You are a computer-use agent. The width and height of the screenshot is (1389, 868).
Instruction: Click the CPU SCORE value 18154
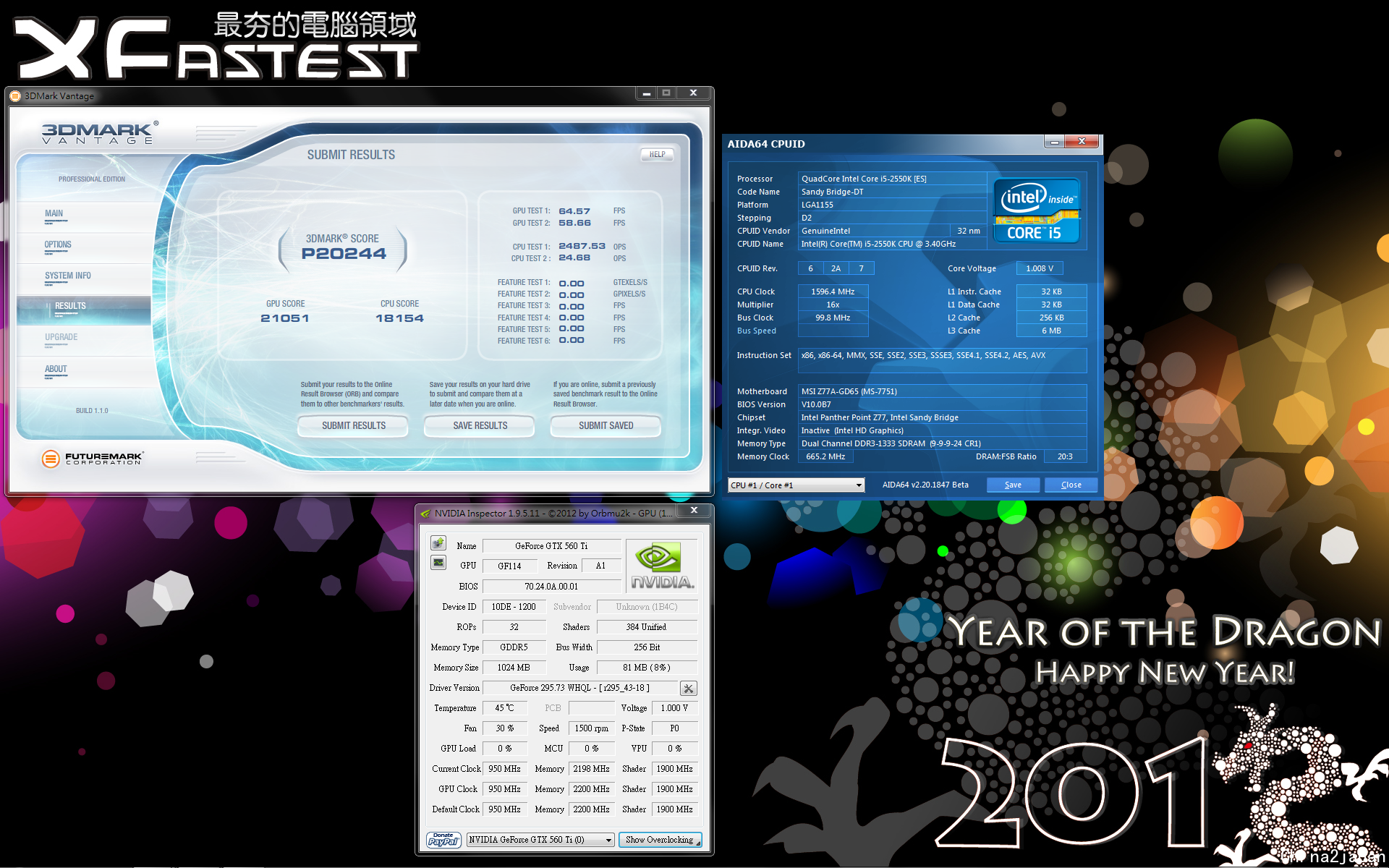pos(399,318)
